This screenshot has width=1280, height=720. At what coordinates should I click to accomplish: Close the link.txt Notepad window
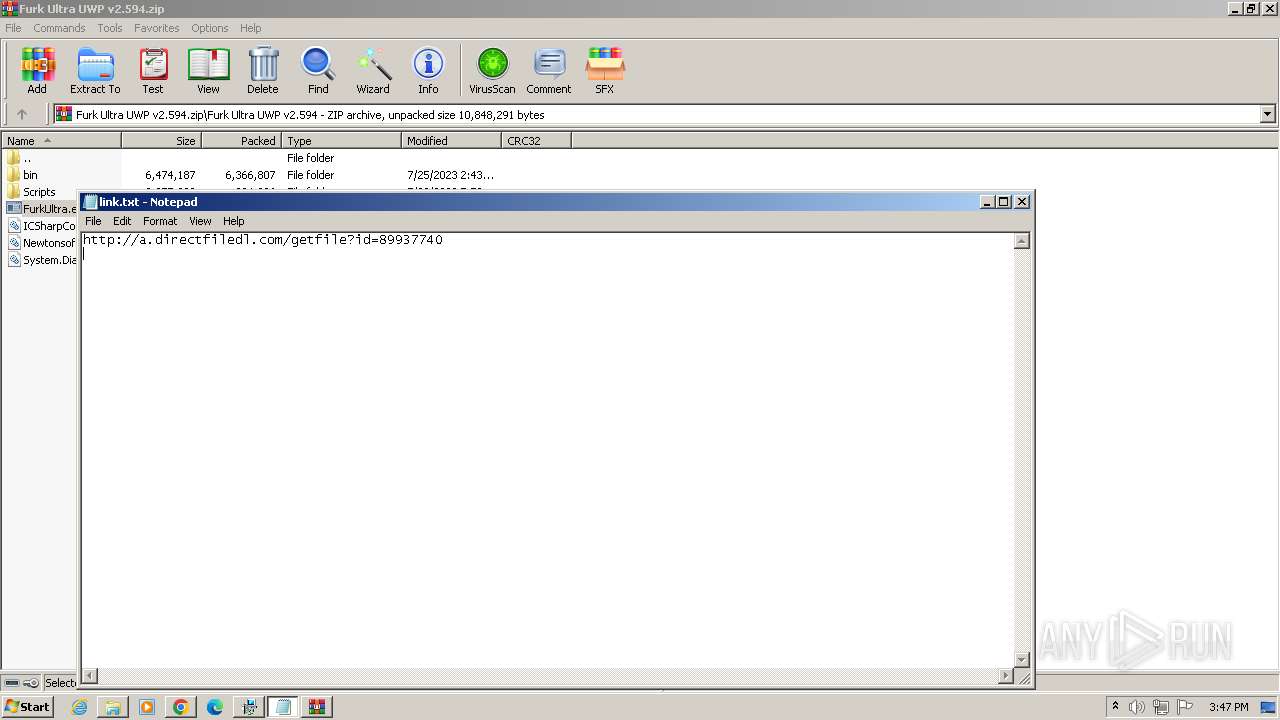[x=1022, y=202]
